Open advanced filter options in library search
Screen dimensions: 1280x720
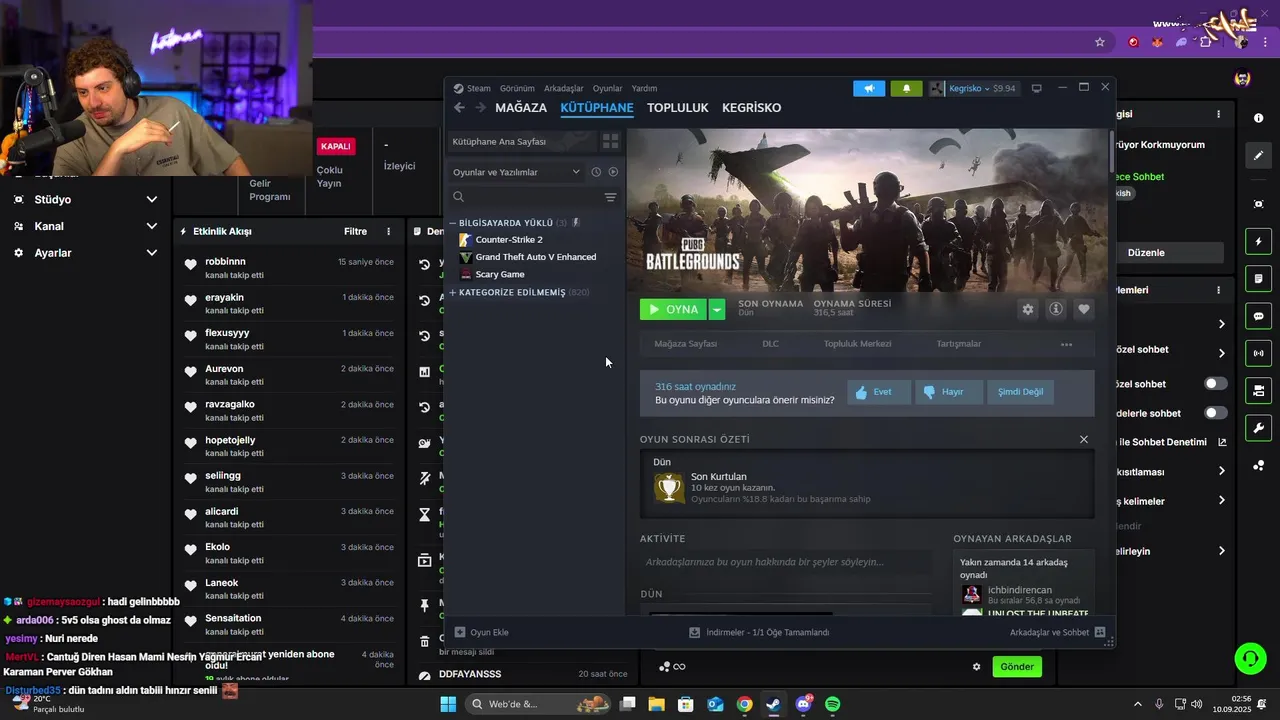[x=610, y=197]
